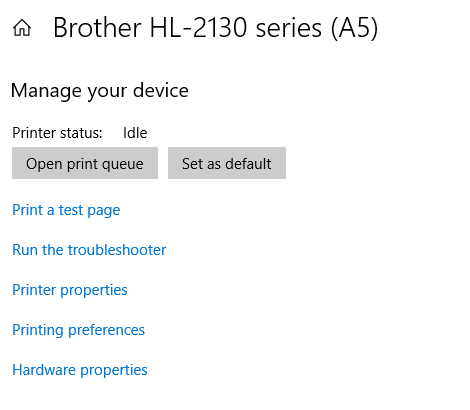This screenshot has height=410, width=470.
Task: View hardware properties of Brother printer
Action: 80,370
